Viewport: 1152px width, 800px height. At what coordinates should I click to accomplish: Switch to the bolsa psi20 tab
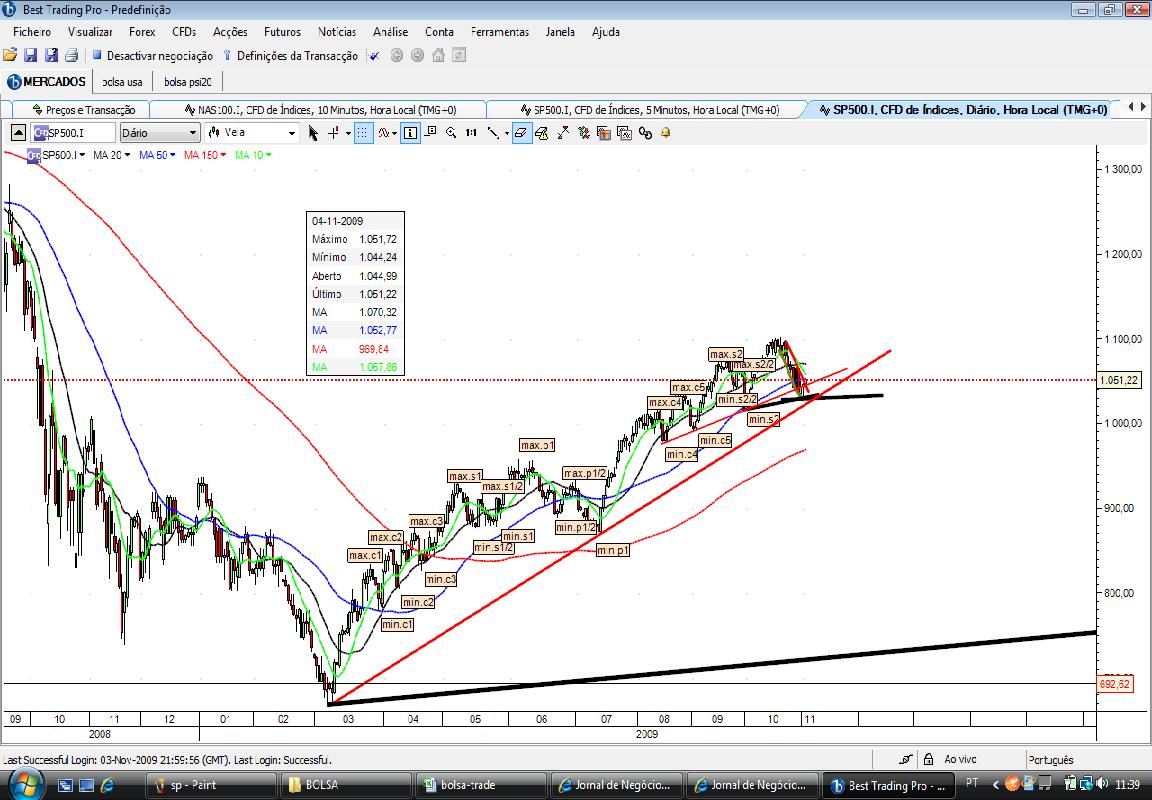(188, 82)
